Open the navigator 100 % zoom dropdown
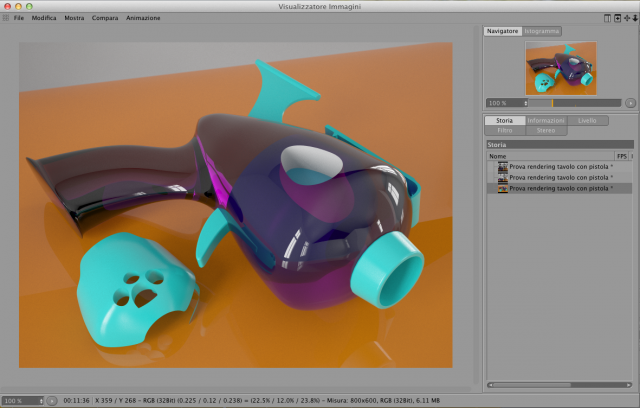The image size is (640, 408). point(507,103)
